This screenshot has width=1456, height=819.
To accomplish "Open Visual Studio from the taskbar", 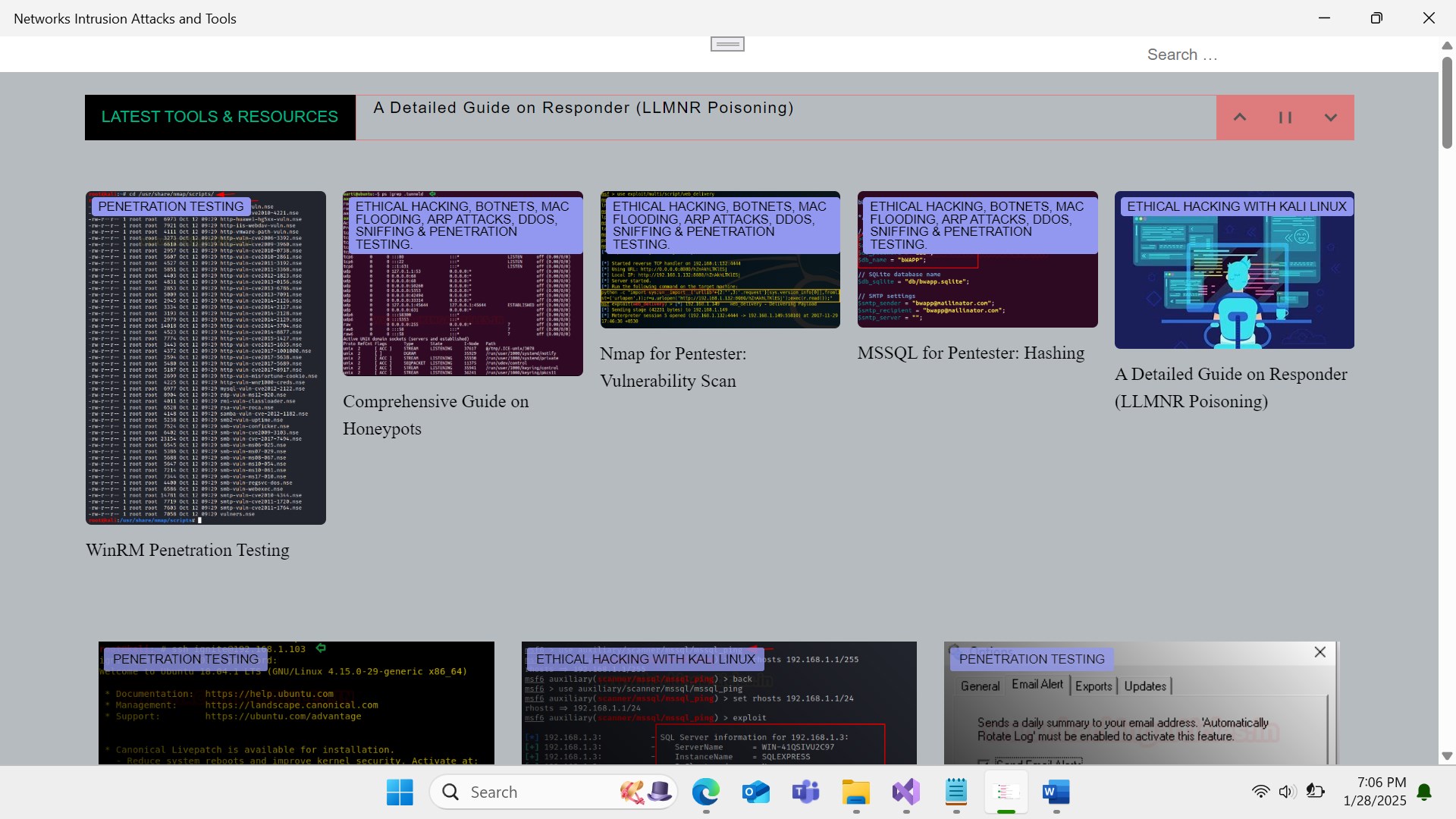I will coord(905,792).
